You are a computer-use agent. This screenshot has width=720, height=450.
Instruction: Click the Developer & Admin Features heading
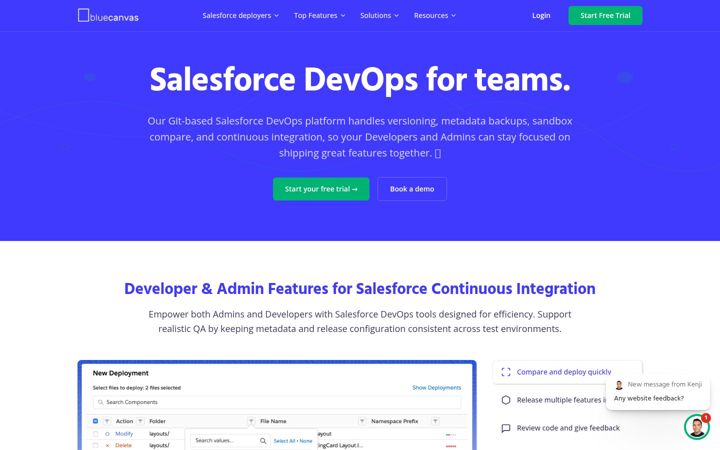click(x=360, y=289)
